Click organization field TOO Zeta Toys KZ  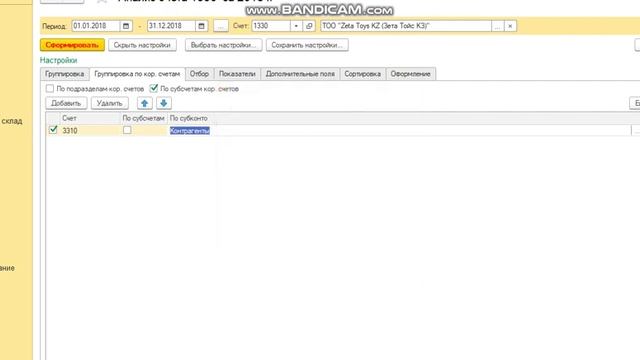(406, 26)
